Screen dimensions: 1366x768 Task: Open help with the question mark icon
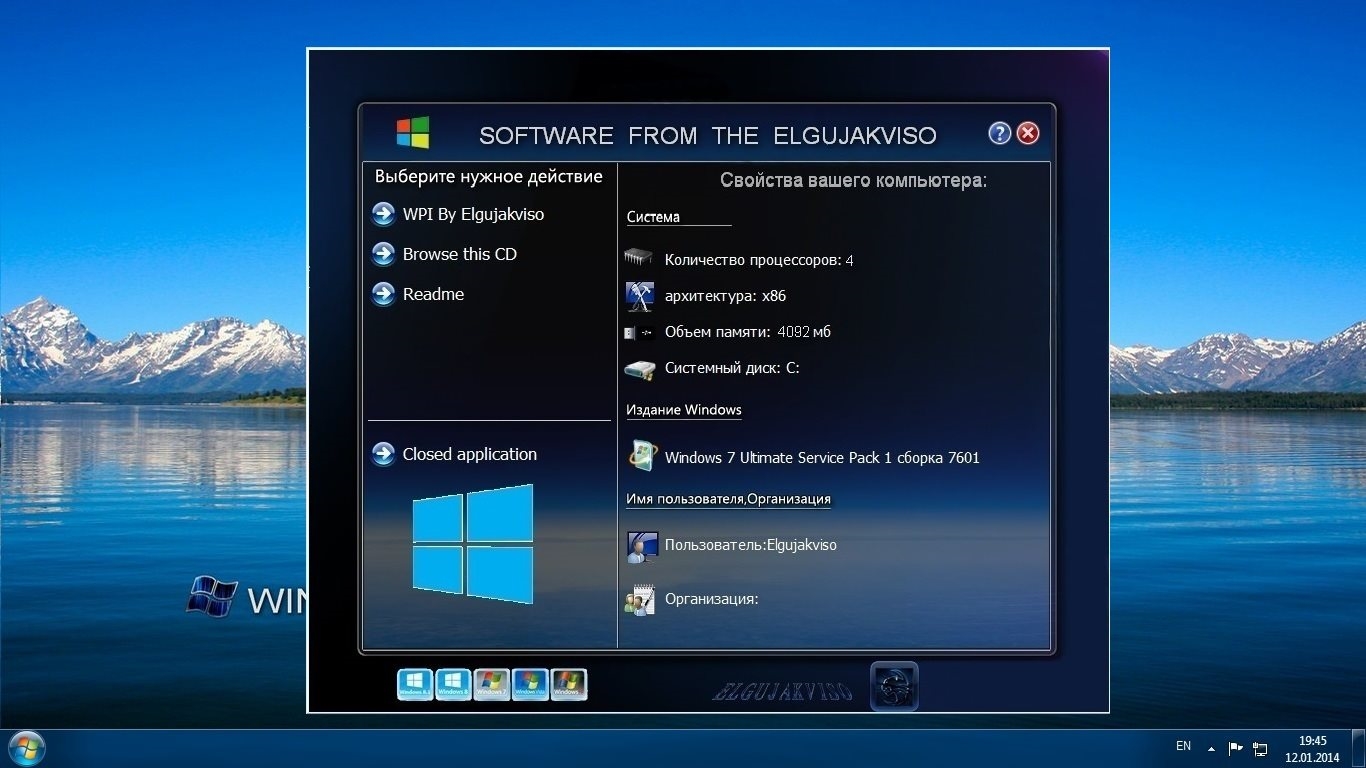[1000, 133]
